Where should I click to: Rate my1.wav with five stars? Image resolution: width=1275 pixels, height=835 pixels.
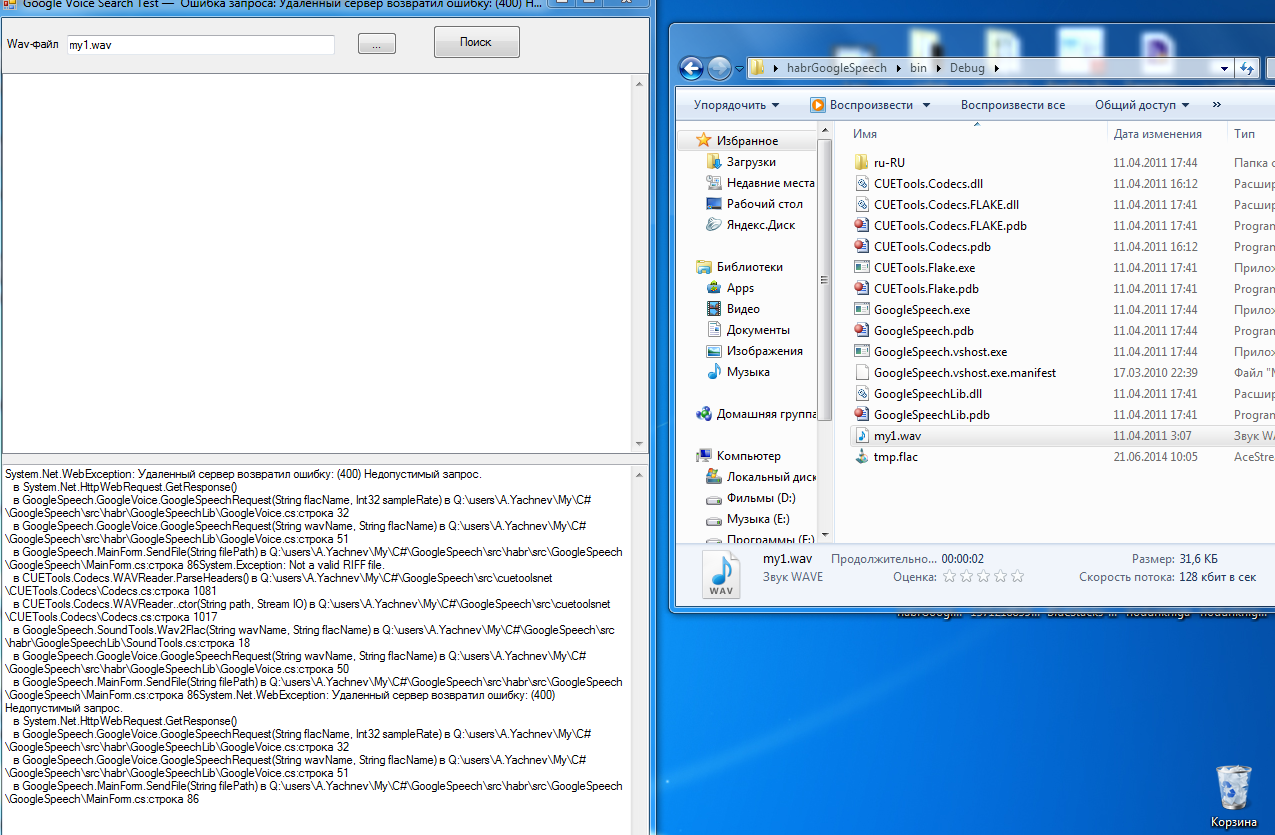[1017, 576]
